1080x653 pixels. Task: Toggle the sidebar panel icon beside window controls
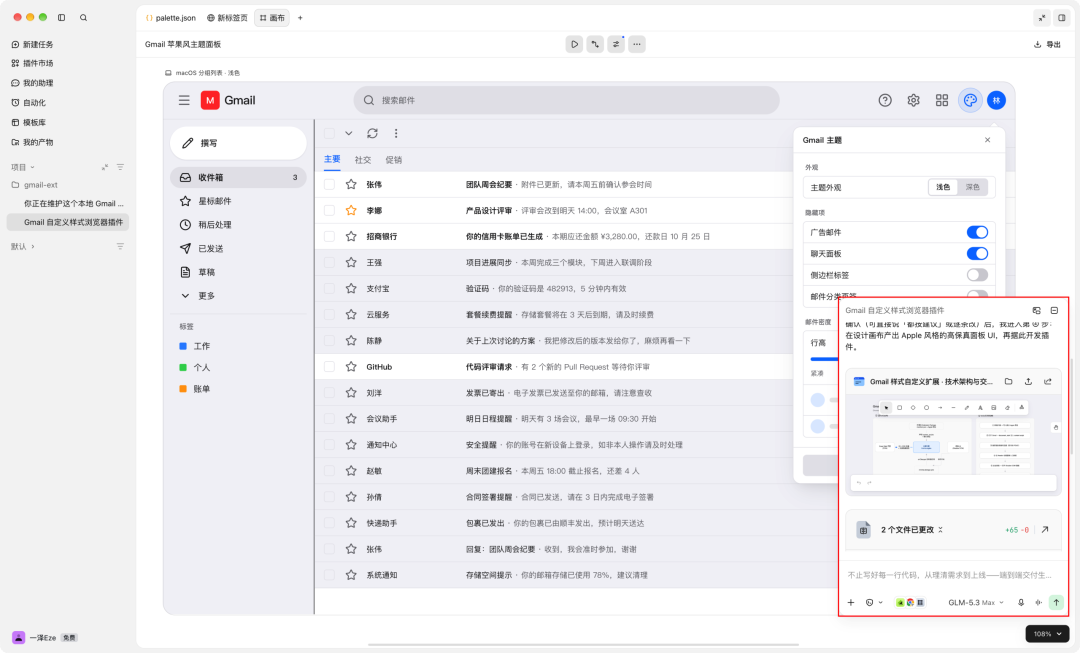[x=61, y=17]
